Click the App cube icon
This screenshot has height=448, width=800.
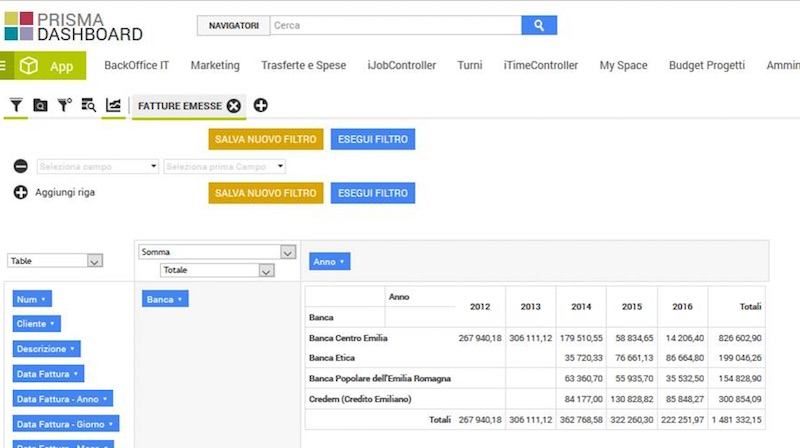(29, 66)
